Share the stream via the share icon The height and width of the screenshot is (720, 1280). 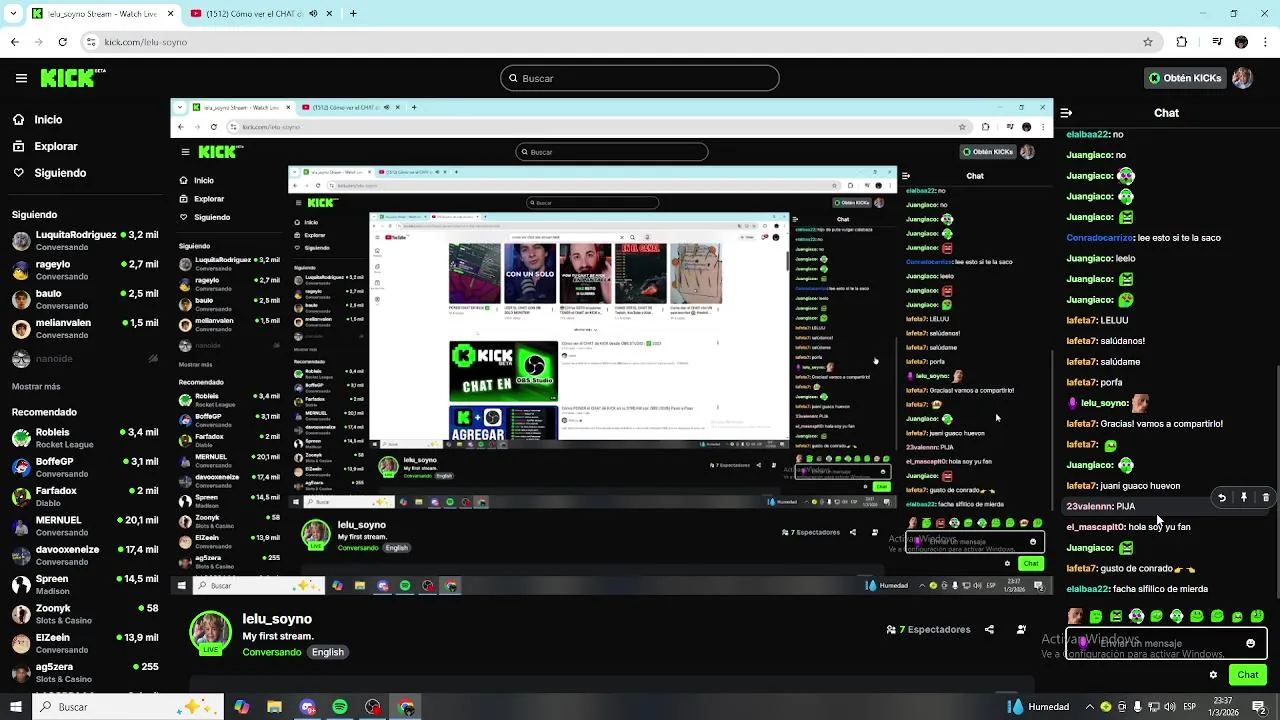tap(989, 629)
